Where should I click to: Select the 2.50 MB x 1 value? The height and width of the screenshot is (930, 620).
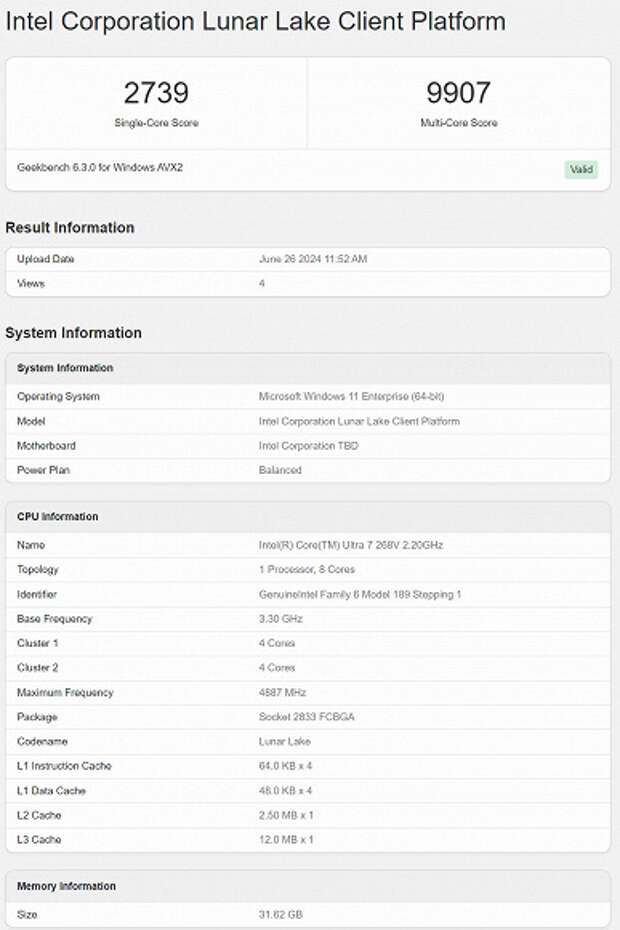pyautogui.click(x=286, y=815)
